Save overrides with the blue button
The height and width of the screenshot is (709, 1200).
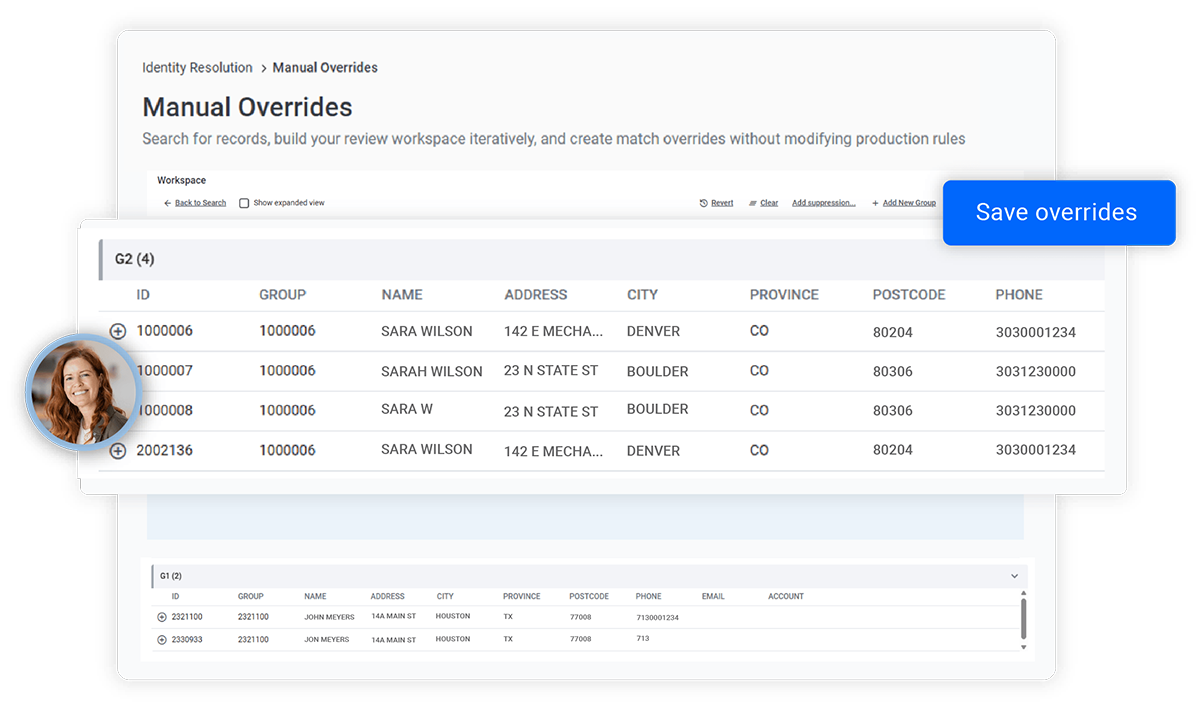pos(1058,212)
